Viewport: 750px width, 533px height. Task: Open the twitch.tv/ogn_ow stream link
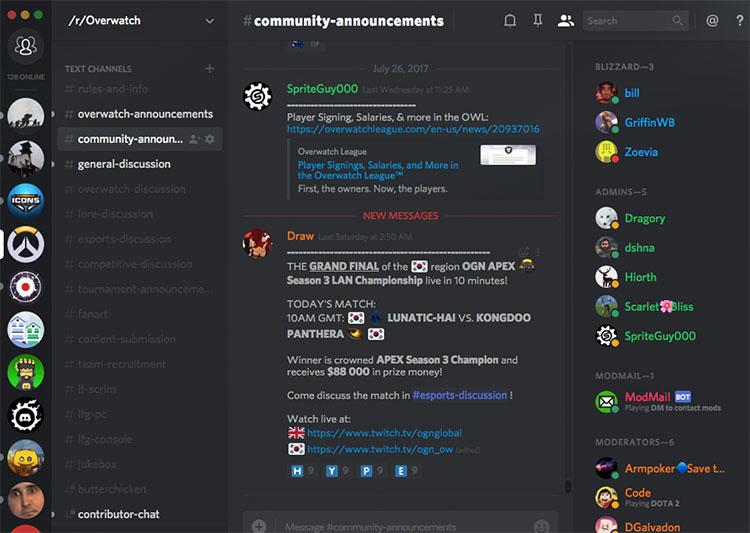click(380, 449)
